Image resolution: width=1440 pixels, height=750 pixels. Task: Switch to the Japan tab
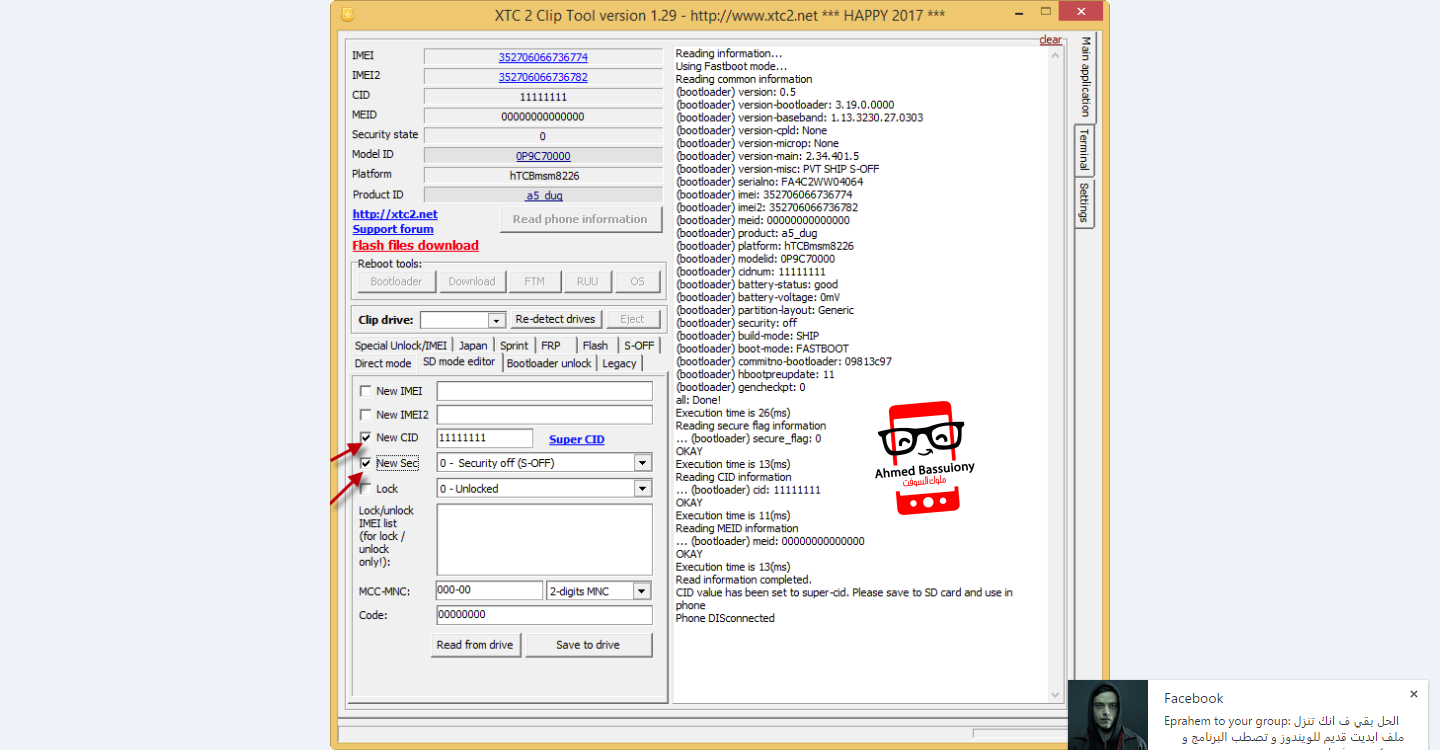pos(473,345)
